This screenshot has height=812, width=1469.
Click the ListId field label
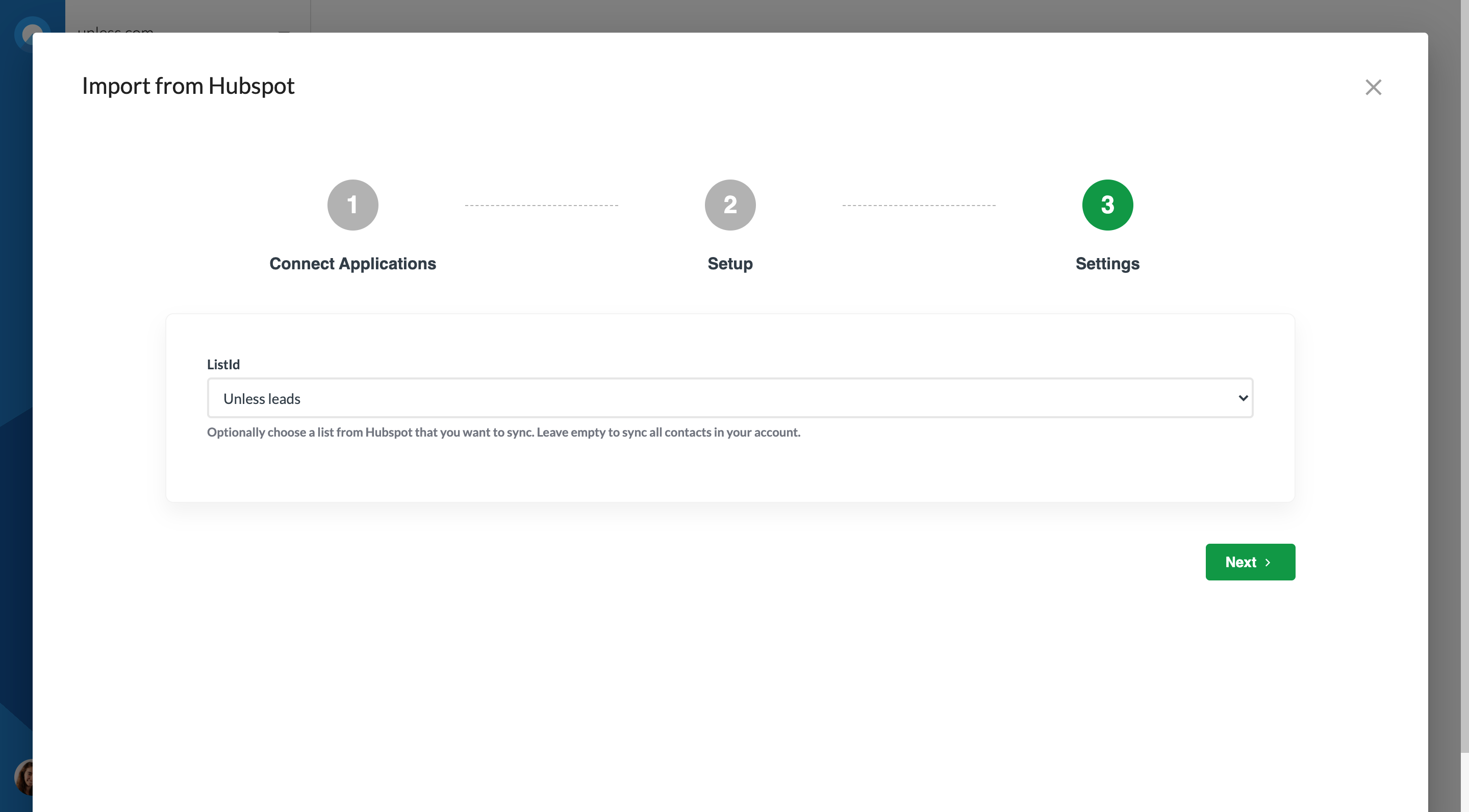(x=223, y=364)
